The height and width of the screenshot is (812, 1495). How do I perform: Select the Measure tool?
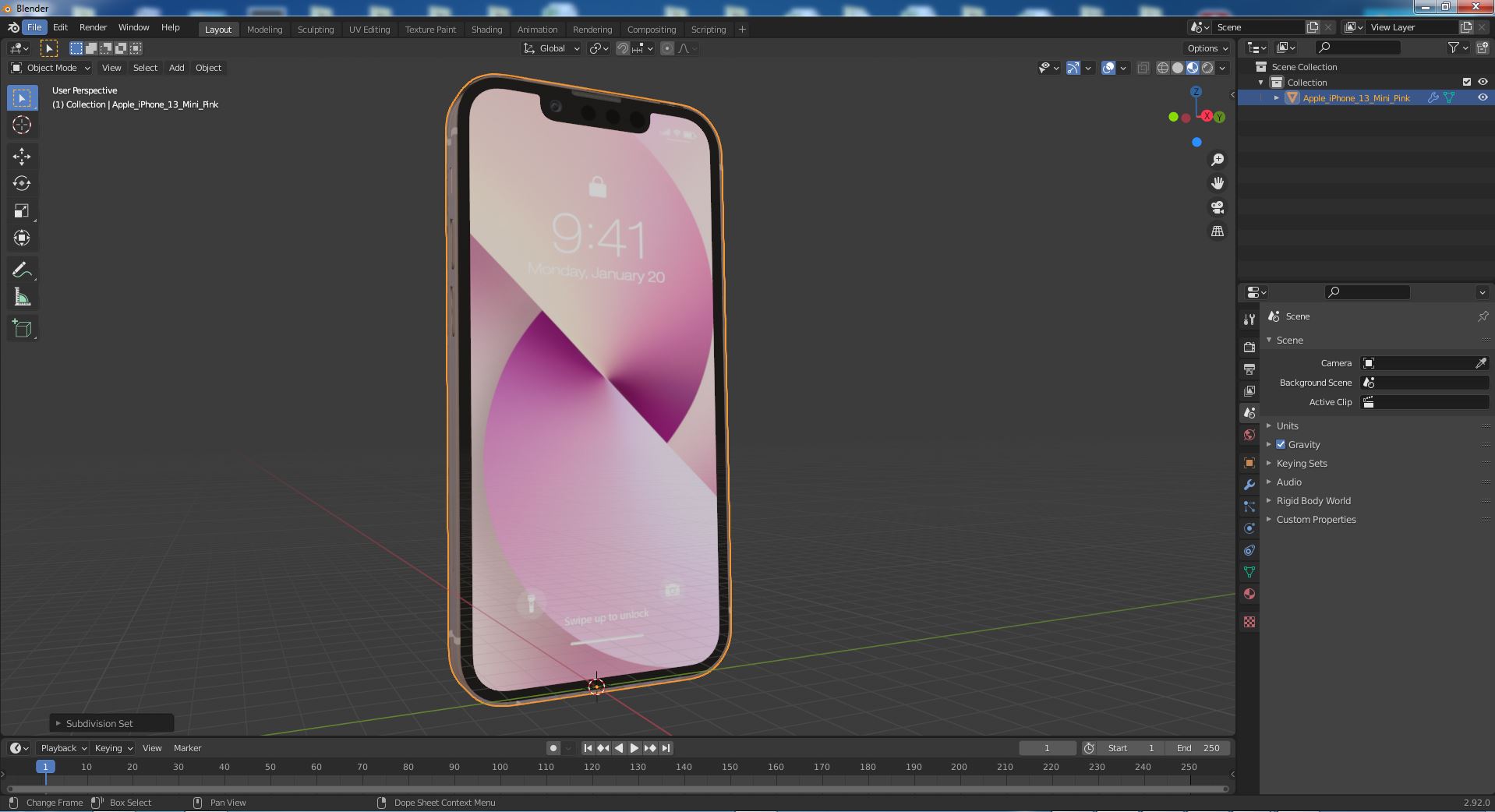coord(22,297)
